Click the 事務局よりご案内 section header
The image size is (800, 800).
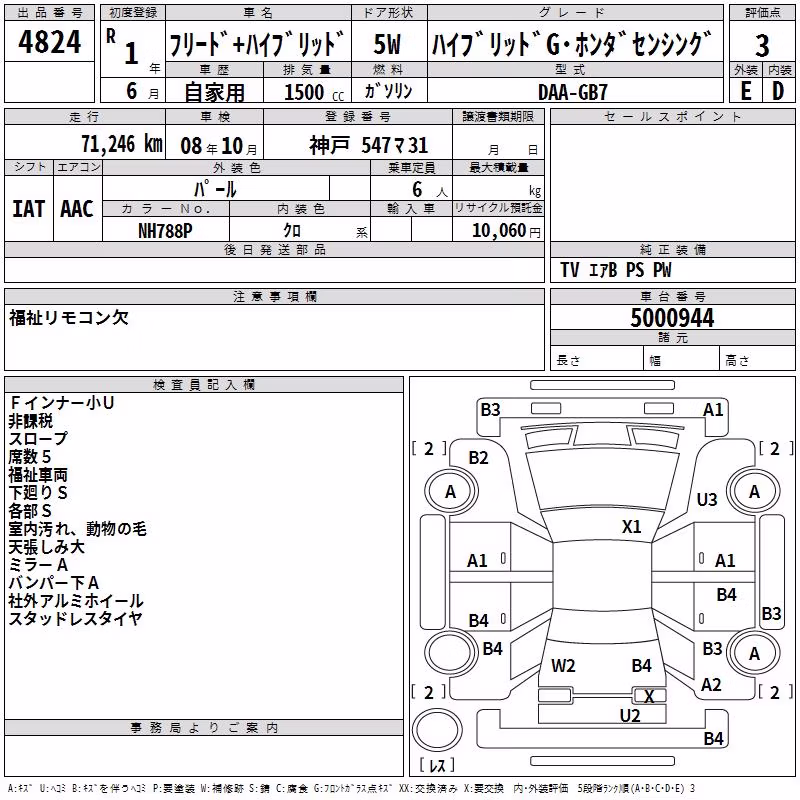pos(204,728)
